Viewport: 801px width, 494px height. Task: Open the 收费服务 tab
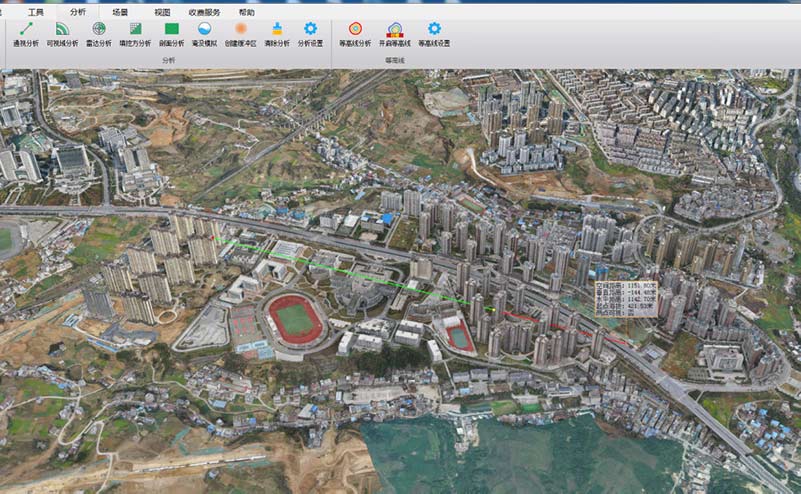(x=204, y=12)
